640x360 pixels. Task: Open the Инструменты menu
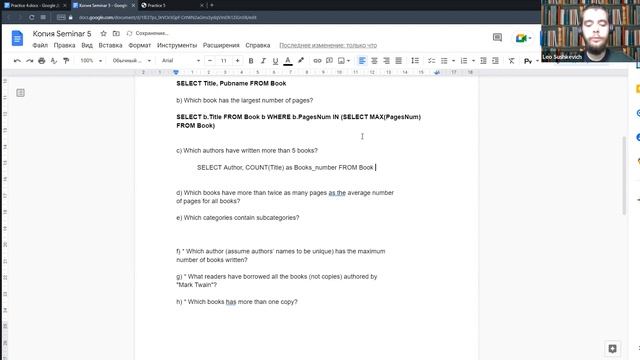point(177,45)
